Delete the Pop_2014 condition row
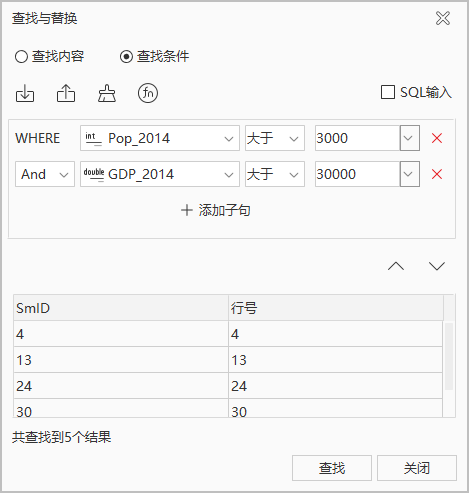Image resolution: width=469 pixels, height=493 pixels. [x=437, y=138]
